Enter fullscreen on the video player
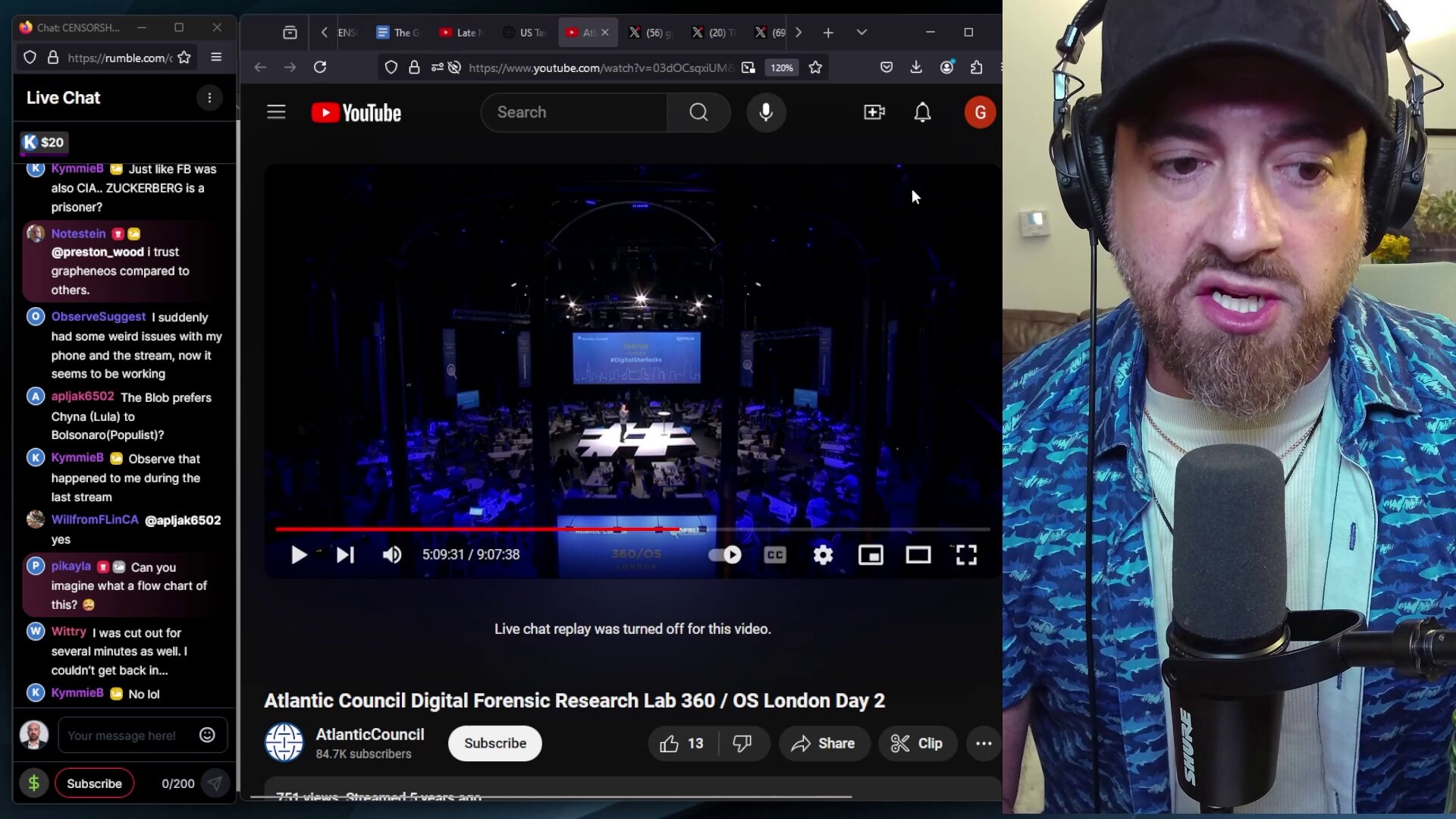The height and width of the screenshot is (819, 1456). tap(966, 555)
